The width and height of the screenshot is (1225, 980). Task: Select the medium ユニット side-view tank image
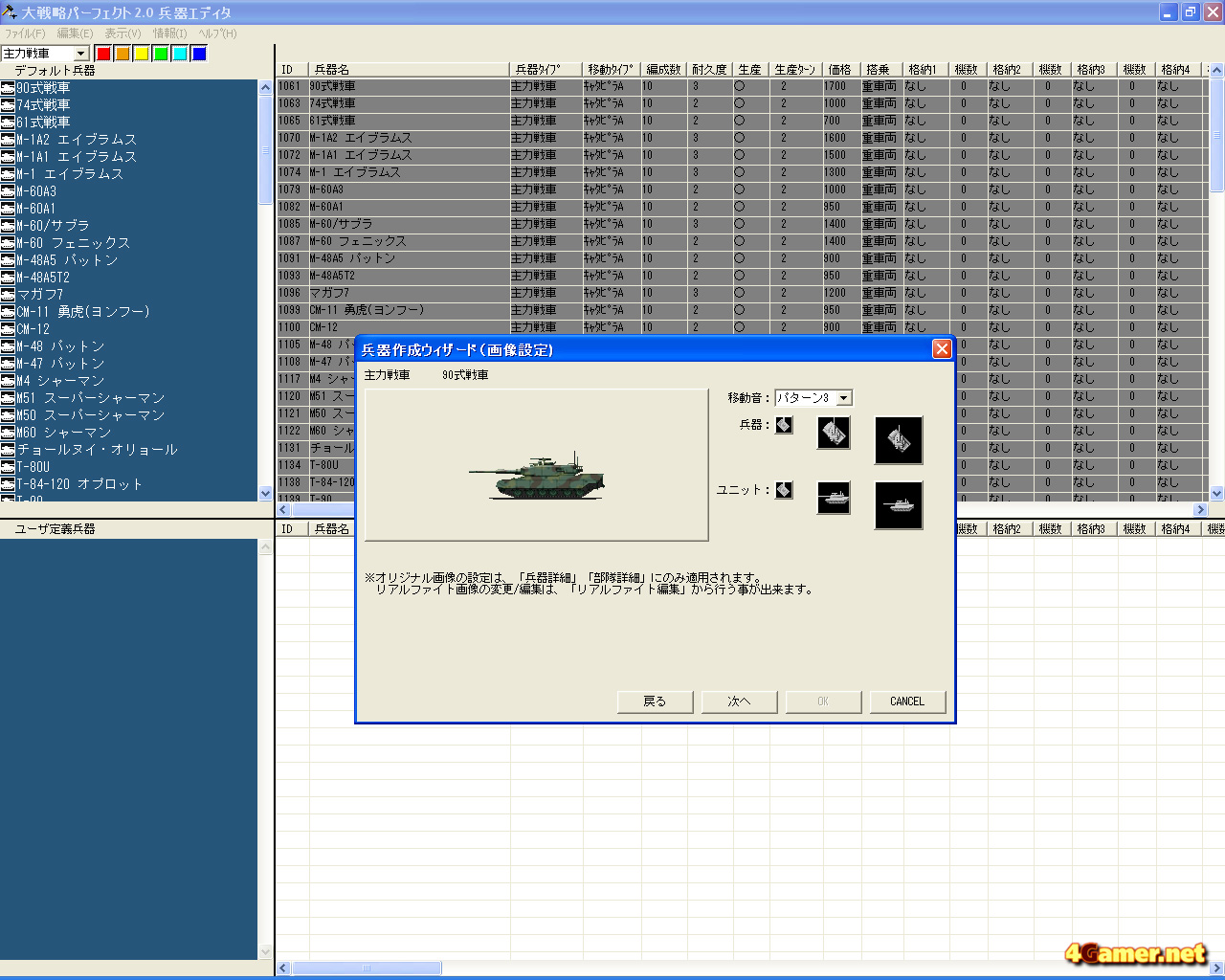(834, 498)
